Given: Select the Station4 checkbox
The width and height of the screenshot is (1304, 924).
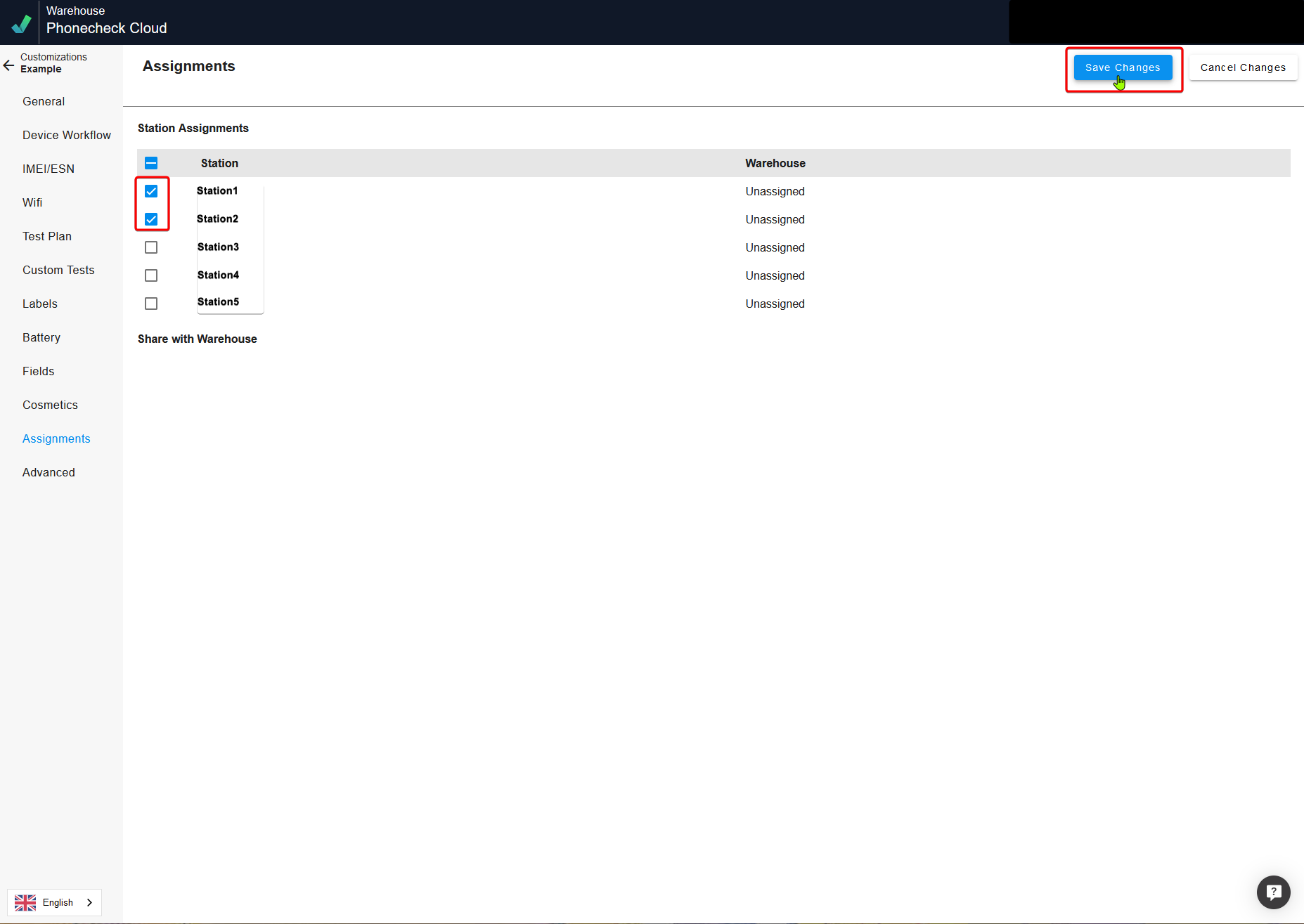Looking at the screenshot, I should tap(151, 275).
